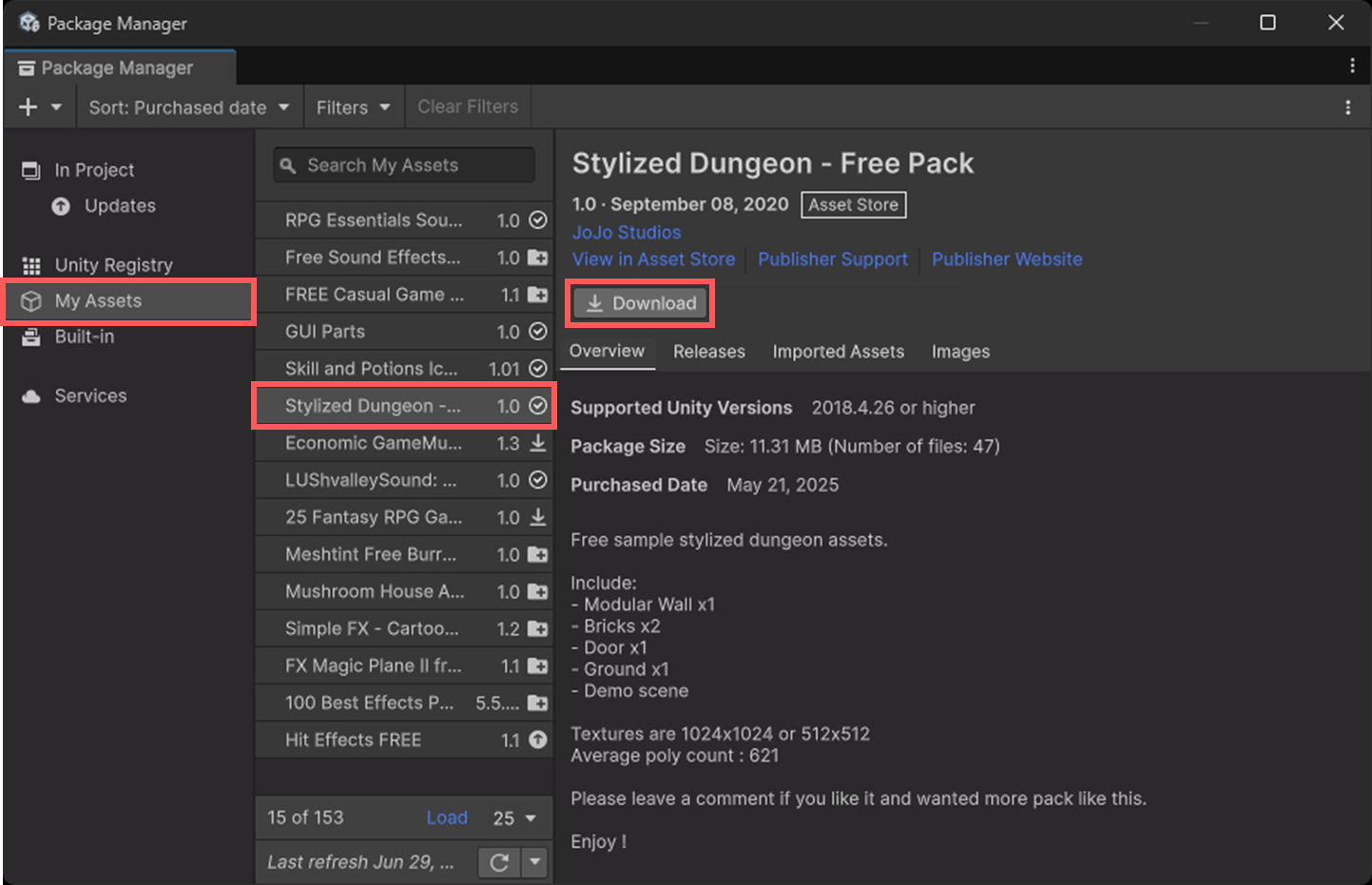Click the plus add package icon
Screen dimensions: 1372x885
(x=29, y=107)
